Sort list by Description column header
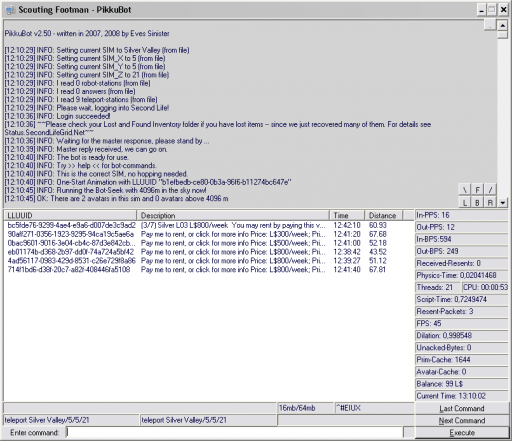Screen dimensions: 512x441 [x=233, y=215]
